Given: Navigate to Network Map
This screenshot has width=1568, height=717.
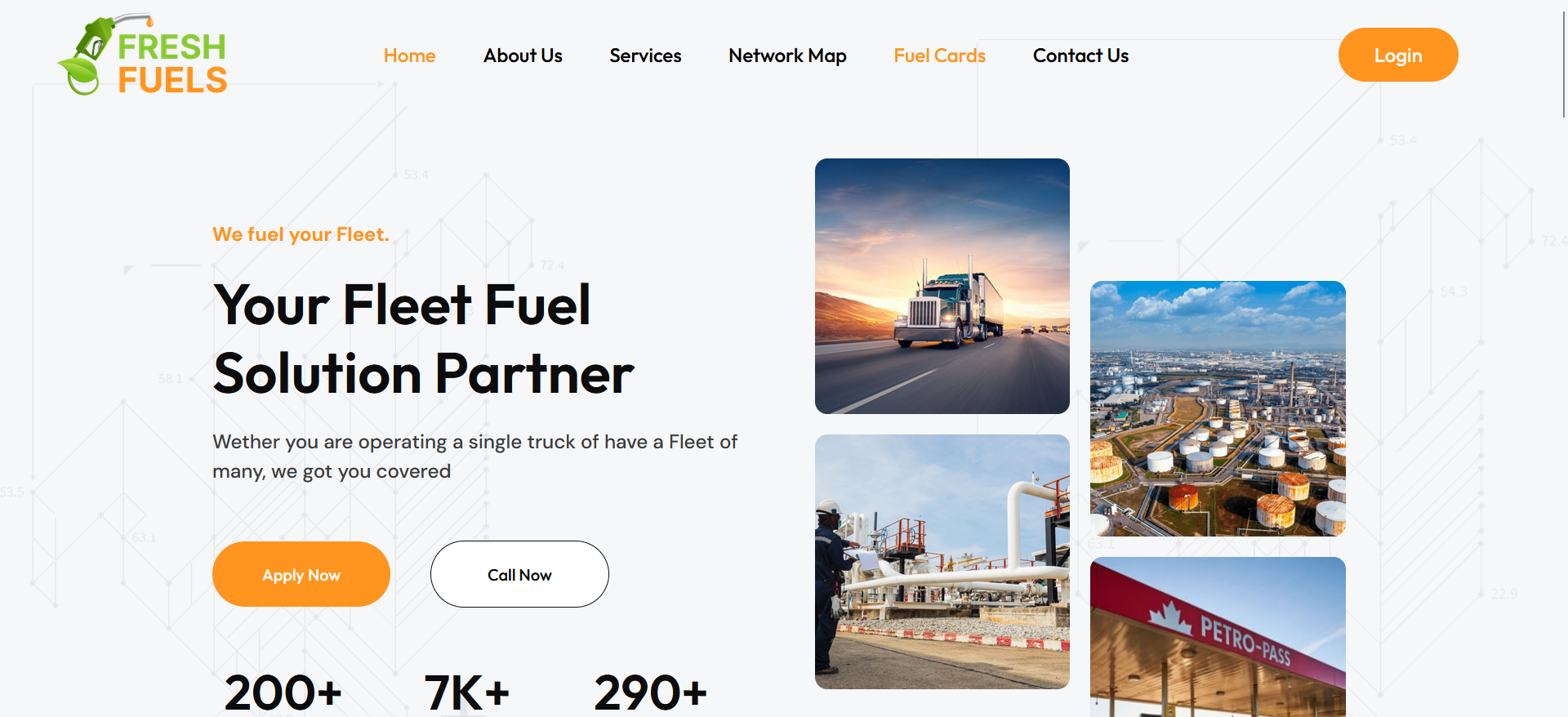Looking at the screenshot, I should point(787,56).
